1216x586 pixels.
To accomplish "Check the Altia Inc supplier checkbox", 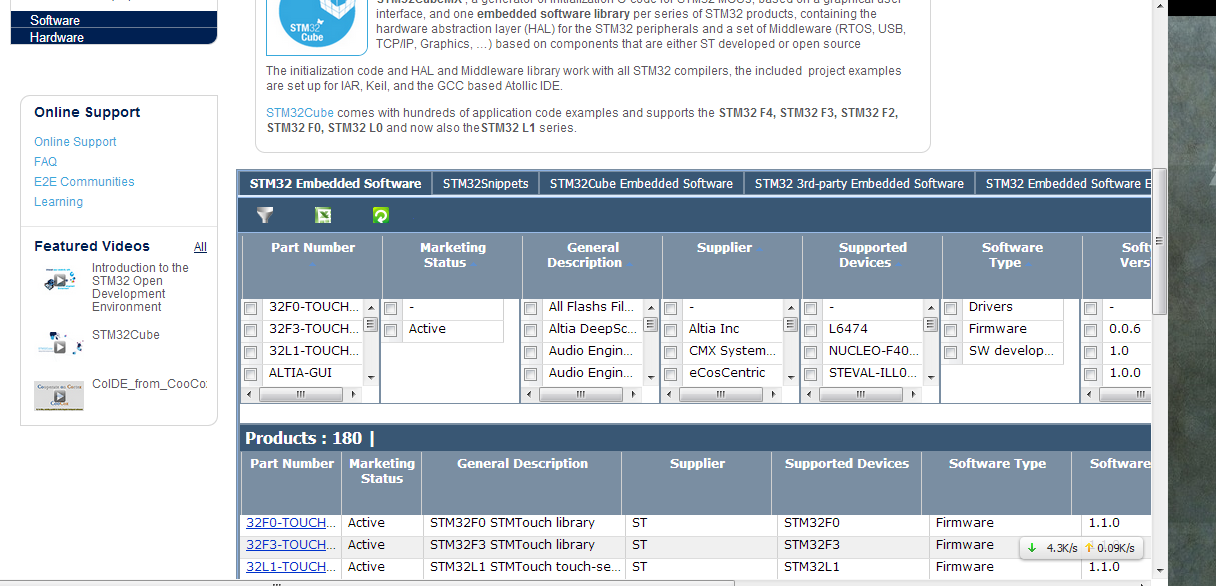I will tap(670, 331).
